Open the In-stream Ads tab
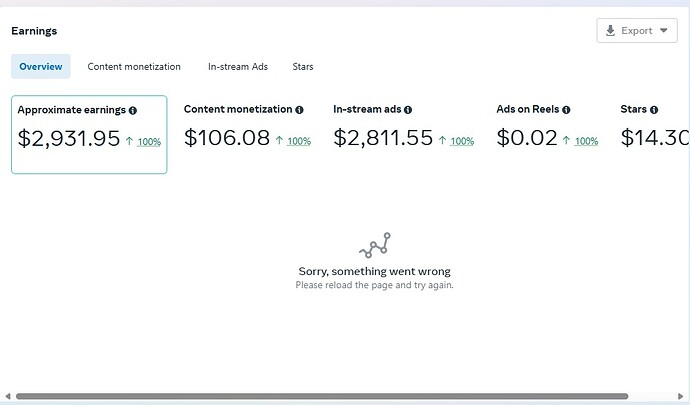The image size is (690, 405). (238, 66)
